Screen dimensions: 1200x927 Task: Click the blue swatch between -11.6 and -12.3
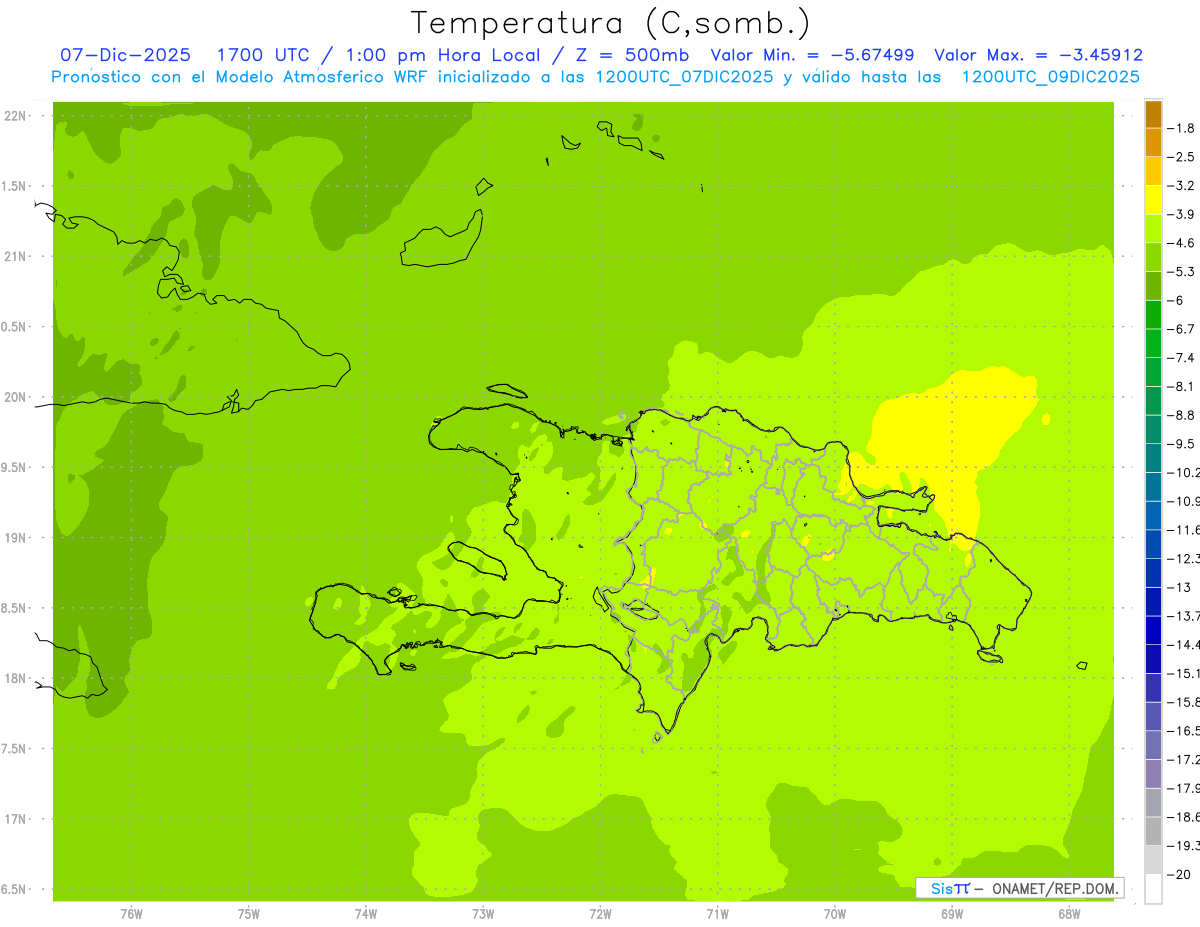point(1153,544)
